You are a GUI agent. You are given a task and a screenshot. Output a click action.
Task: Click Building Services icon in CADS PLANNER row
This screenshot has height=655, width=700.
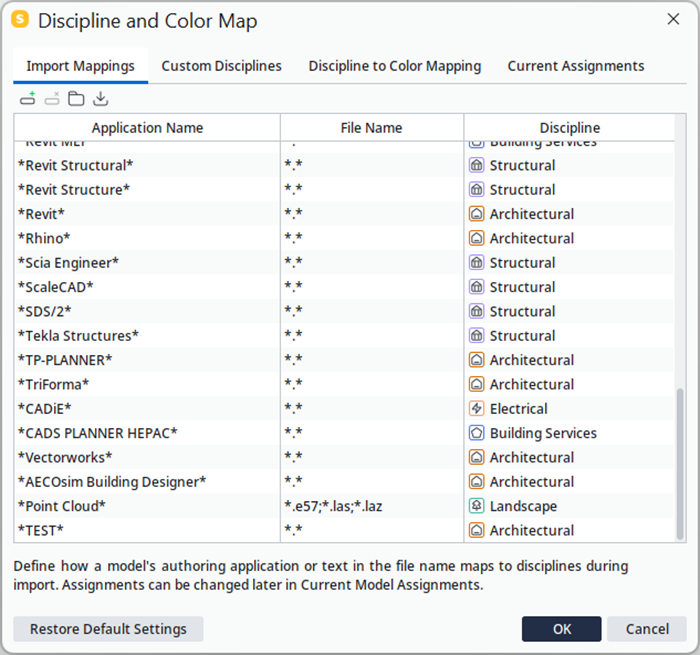click(x=476, y=433)
